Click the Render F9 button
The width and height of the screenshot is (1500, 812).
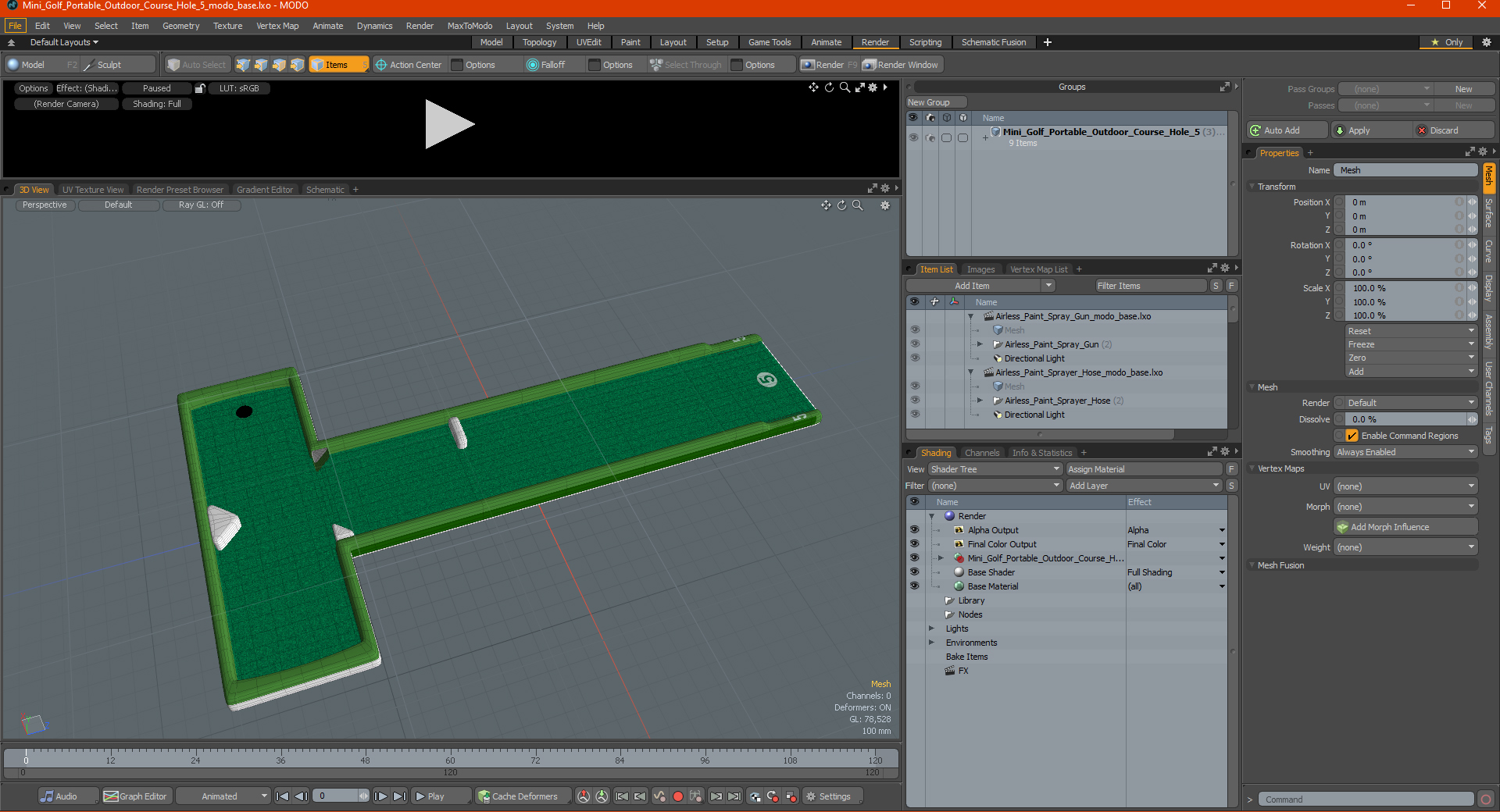coord(829,65)
